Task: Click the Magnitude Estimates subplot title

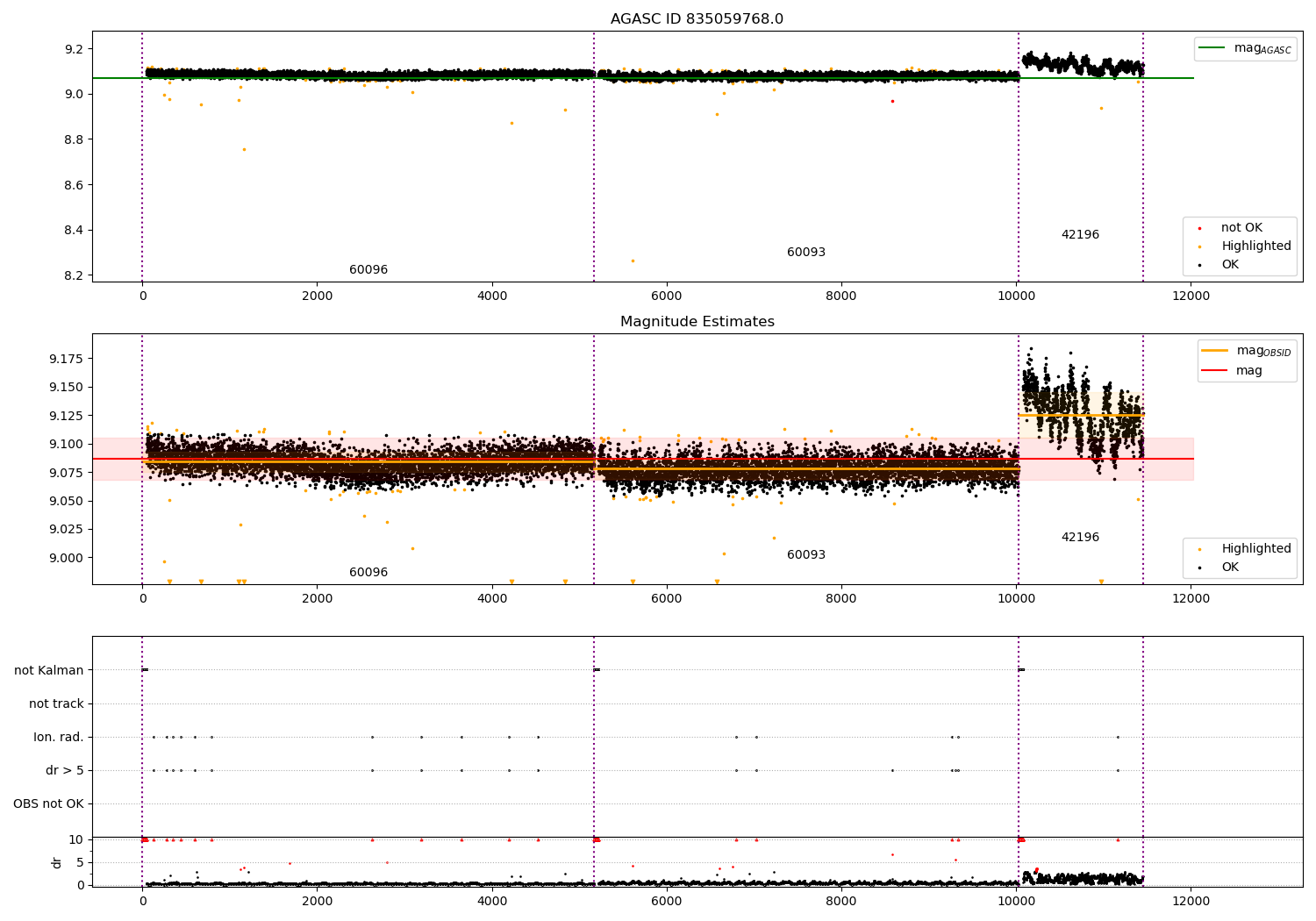Action: point(697,322)
